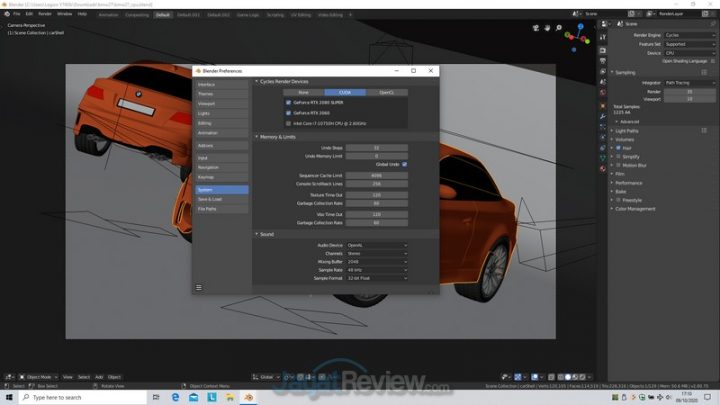Open Blender from the Windows taskbar

[248, 397]
